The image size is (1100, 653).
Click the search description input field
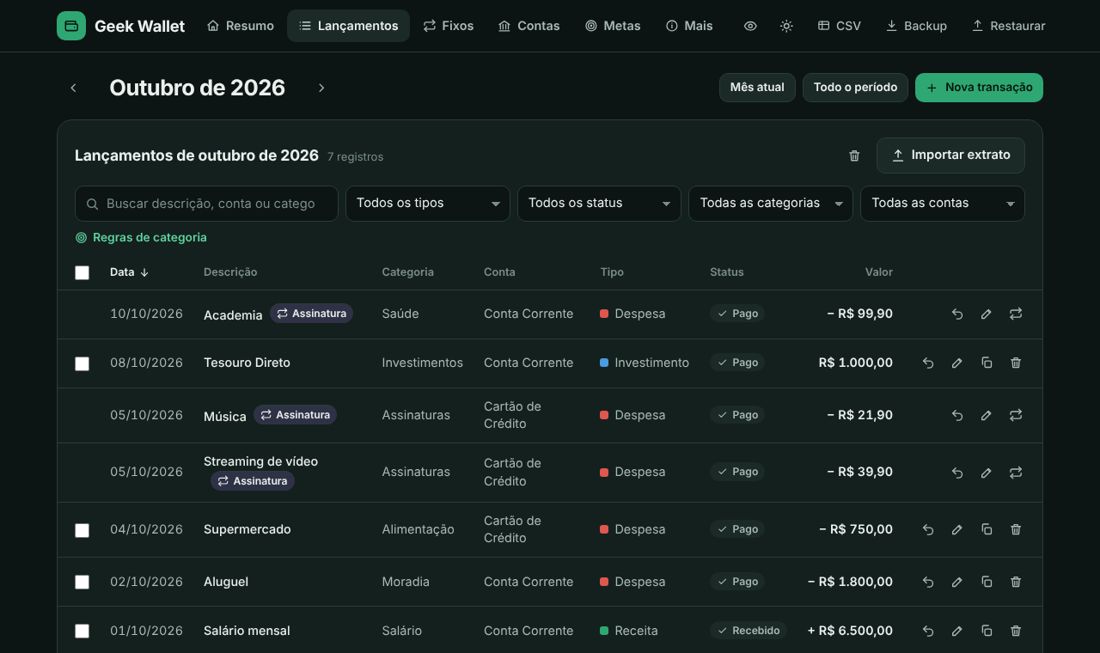(206, 203)
